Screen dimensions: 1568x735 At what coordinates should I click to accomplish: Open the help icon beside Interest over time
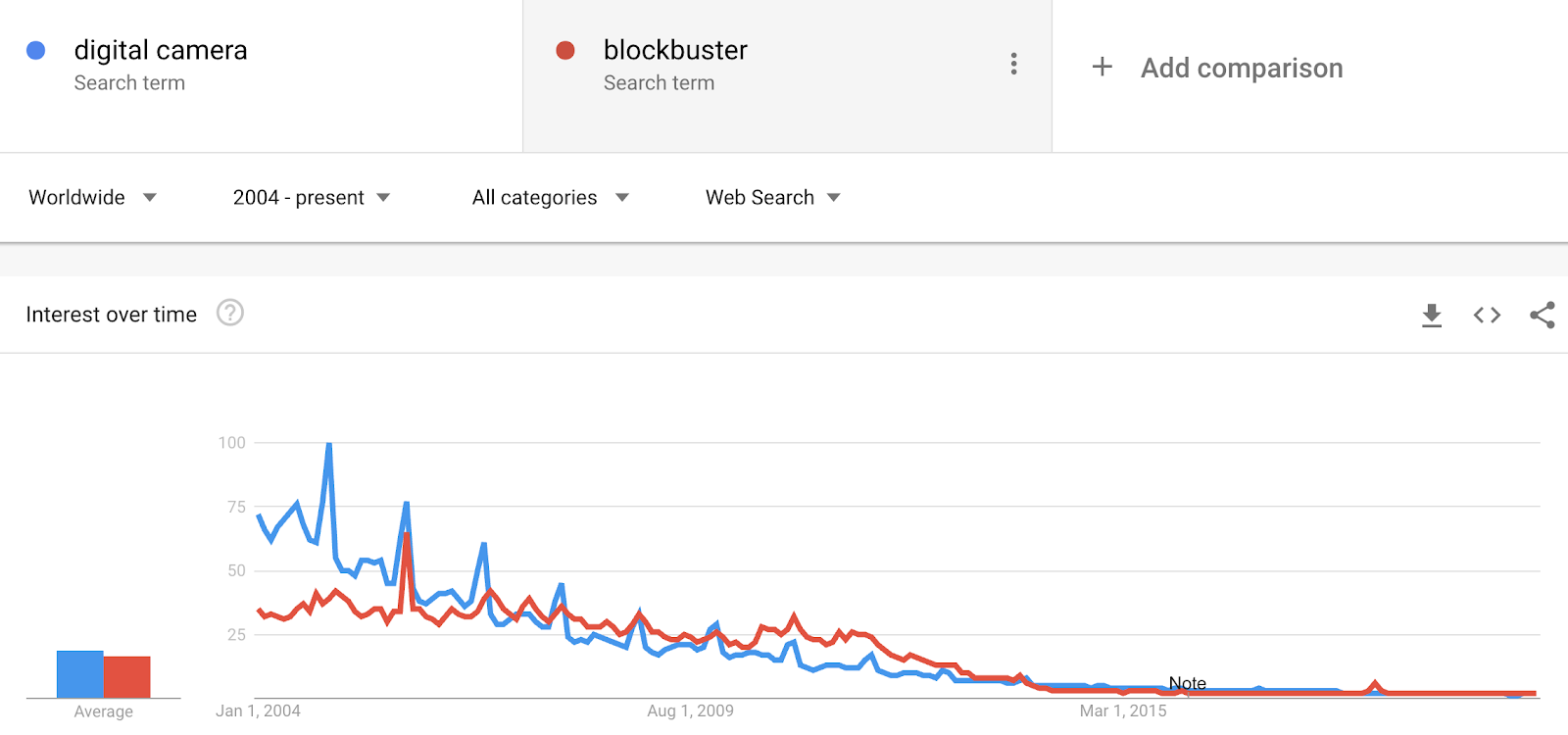pyautogui.click(x=230, y=313)
